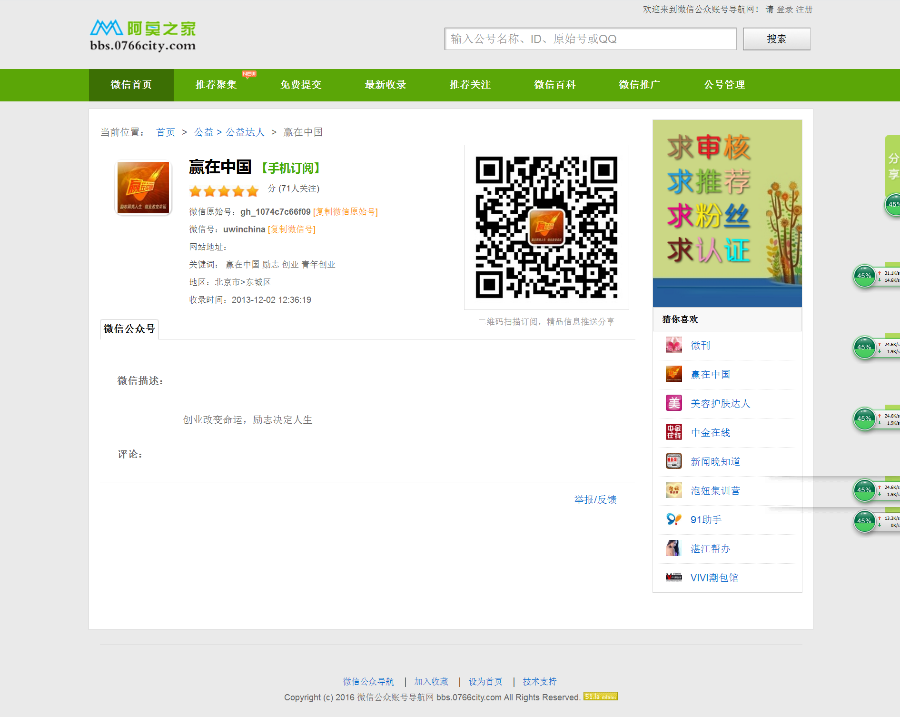The image size is (900, 717).
Task: Open the 阿莫之家 site logo
Action: [143, 36]
